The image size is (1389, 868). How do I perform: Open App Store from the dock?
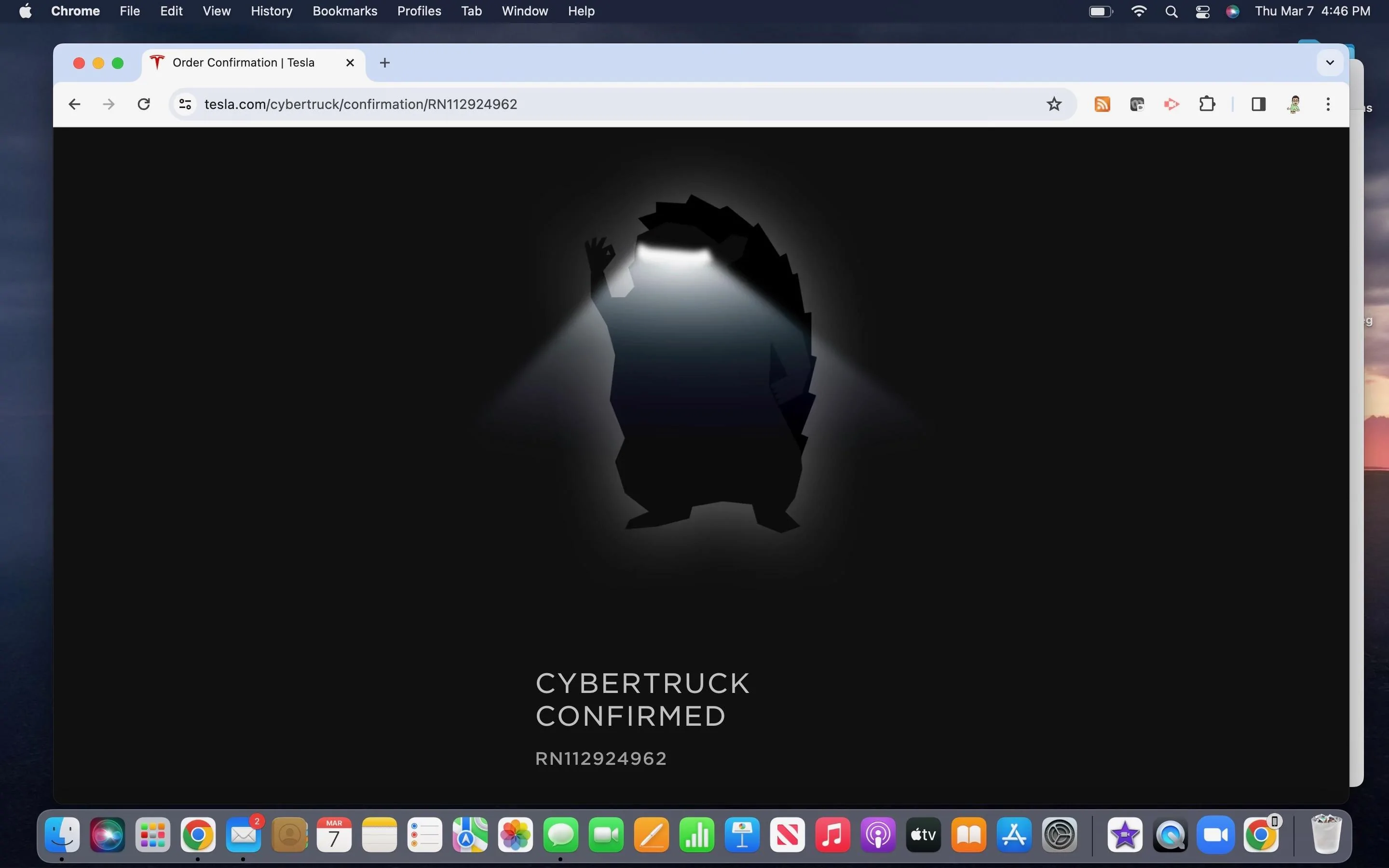point(1014,834)
